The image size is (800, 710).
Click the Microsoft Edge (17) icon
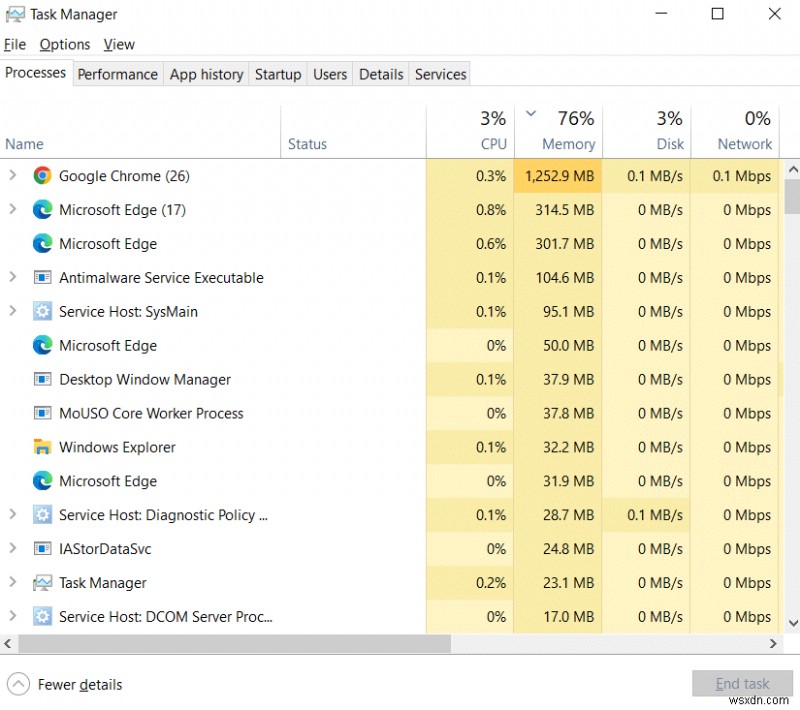tap(42, 210)
